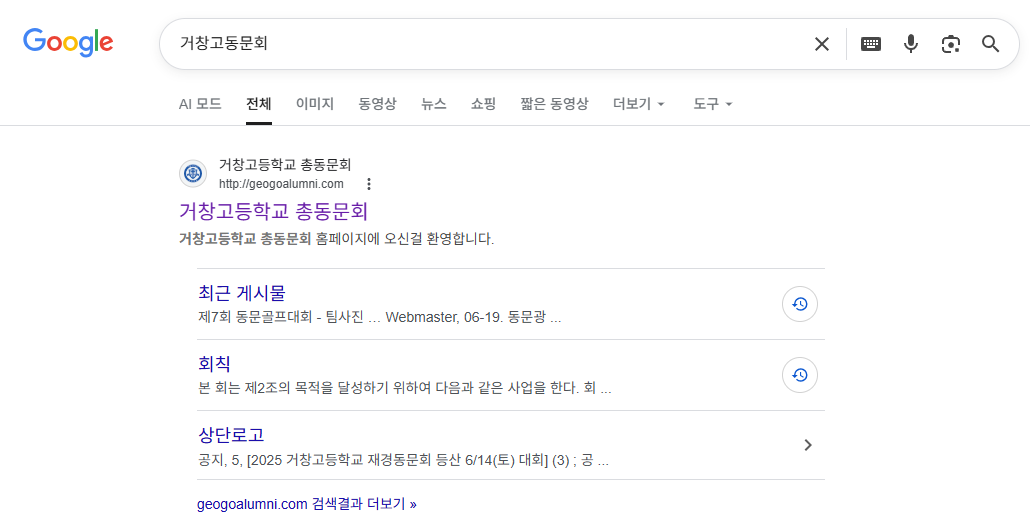This screenshot has height=532, width=1030.
Task: Expand the 상단로고 result chevron
Action: 808,445
